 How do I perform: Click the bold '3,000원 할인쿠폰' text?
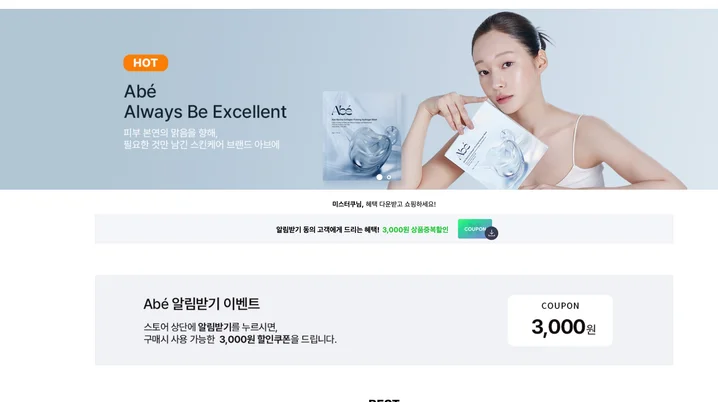click(255, 339)
